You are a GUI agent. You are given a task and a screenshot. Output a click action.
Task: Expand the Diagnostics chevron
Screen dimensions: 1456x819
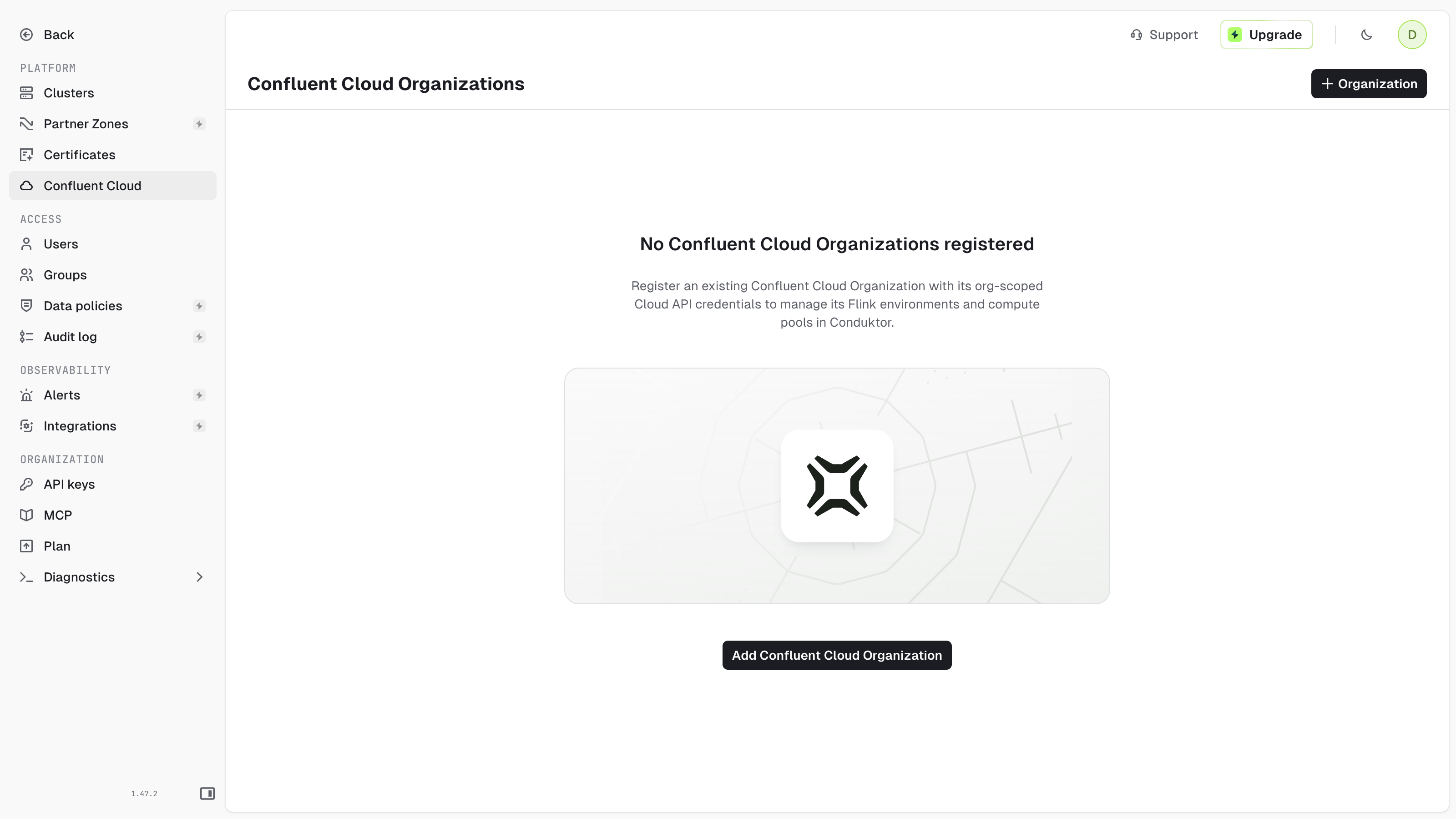[x=200, y=577]
